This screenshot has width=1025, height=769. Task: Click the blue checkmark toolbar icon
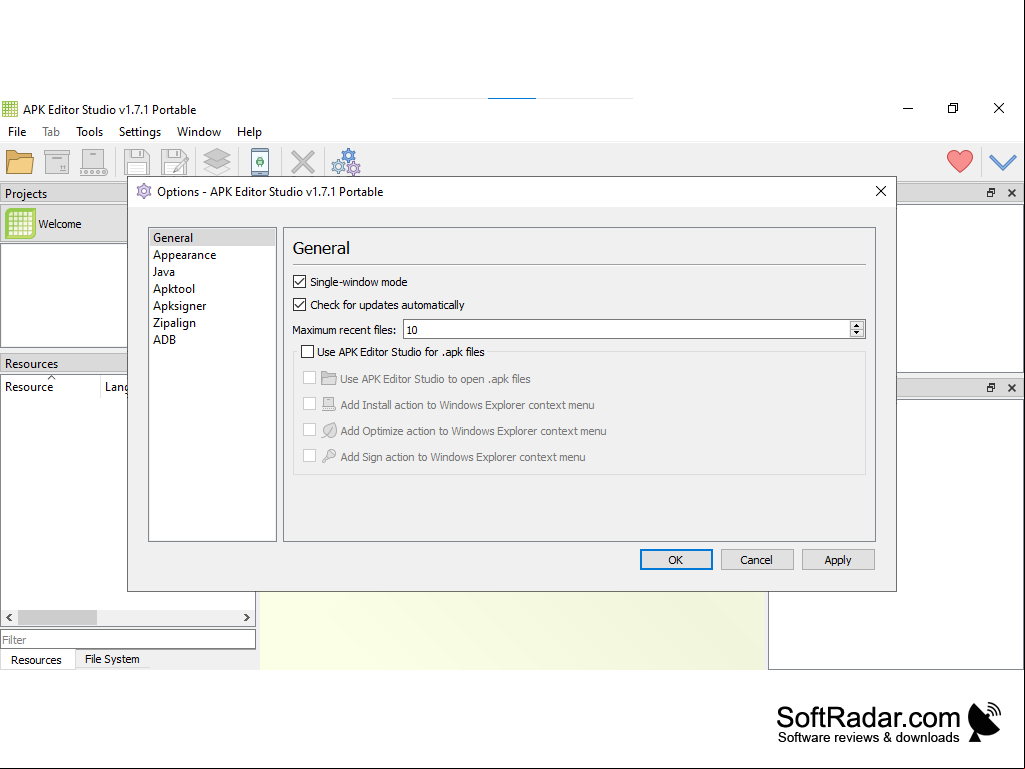tap(1002, 162)
